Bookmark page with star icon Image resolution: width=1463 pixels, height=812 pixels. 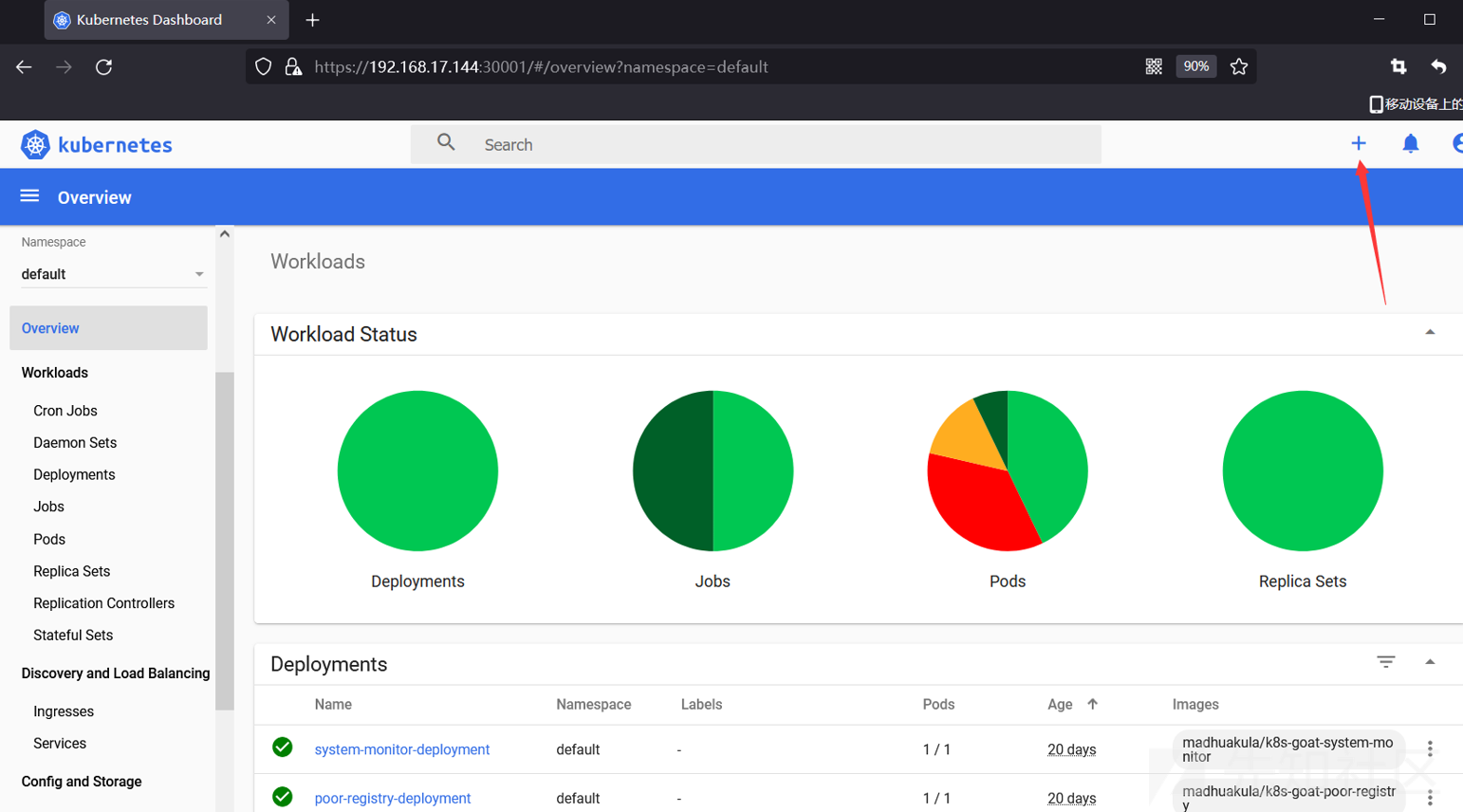pyautogui.click(x=1239, y=66)
